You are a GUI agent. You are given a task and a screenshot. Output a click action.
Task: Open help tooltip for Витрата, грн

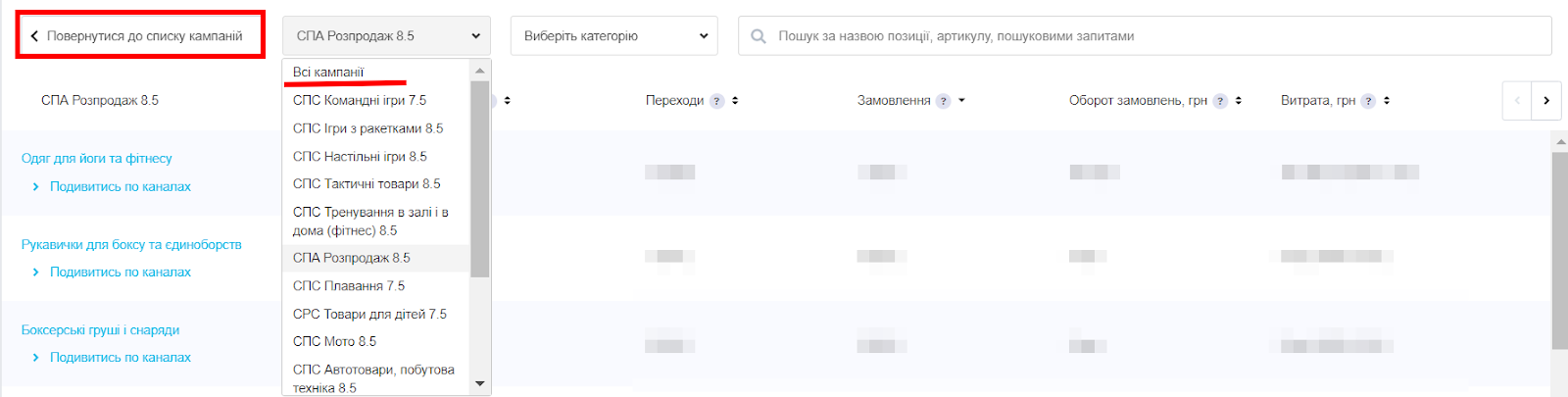[x=1368, y=101]
